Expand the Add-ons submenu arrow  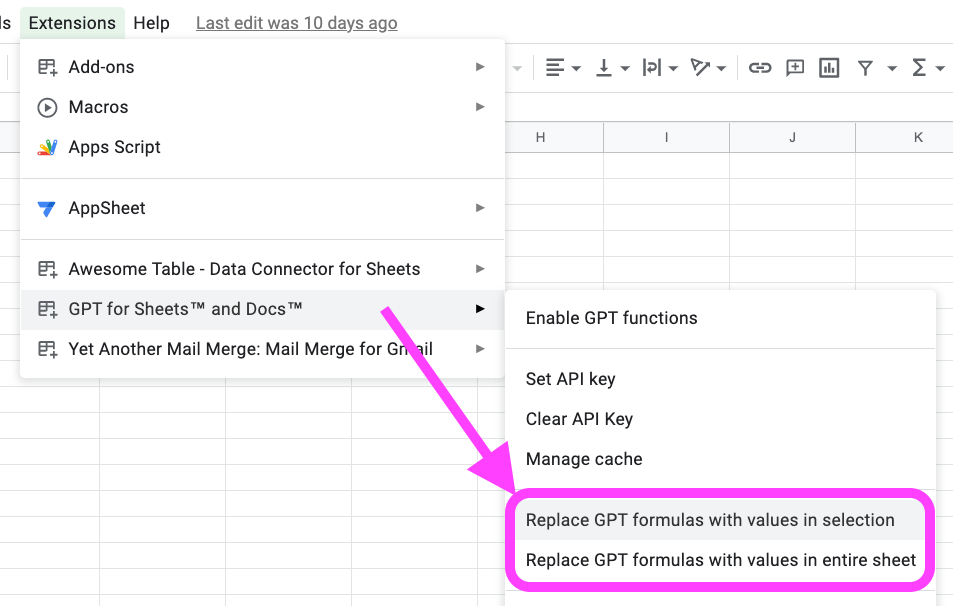coord(480,67)
